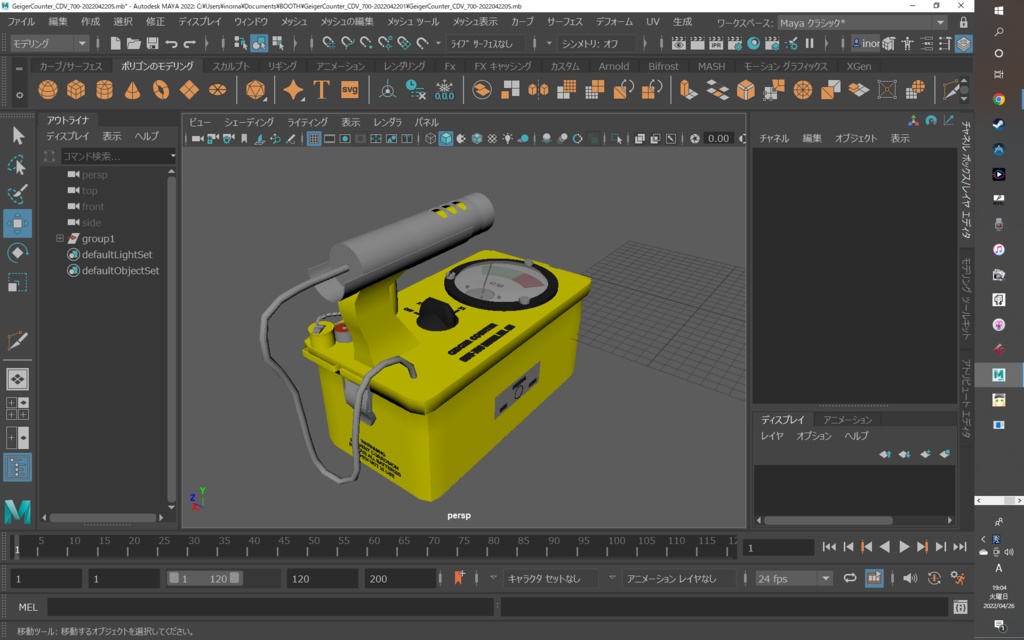Click inside the MEL command input field
The image size is (1024, 640).
(x=250, y=607)
